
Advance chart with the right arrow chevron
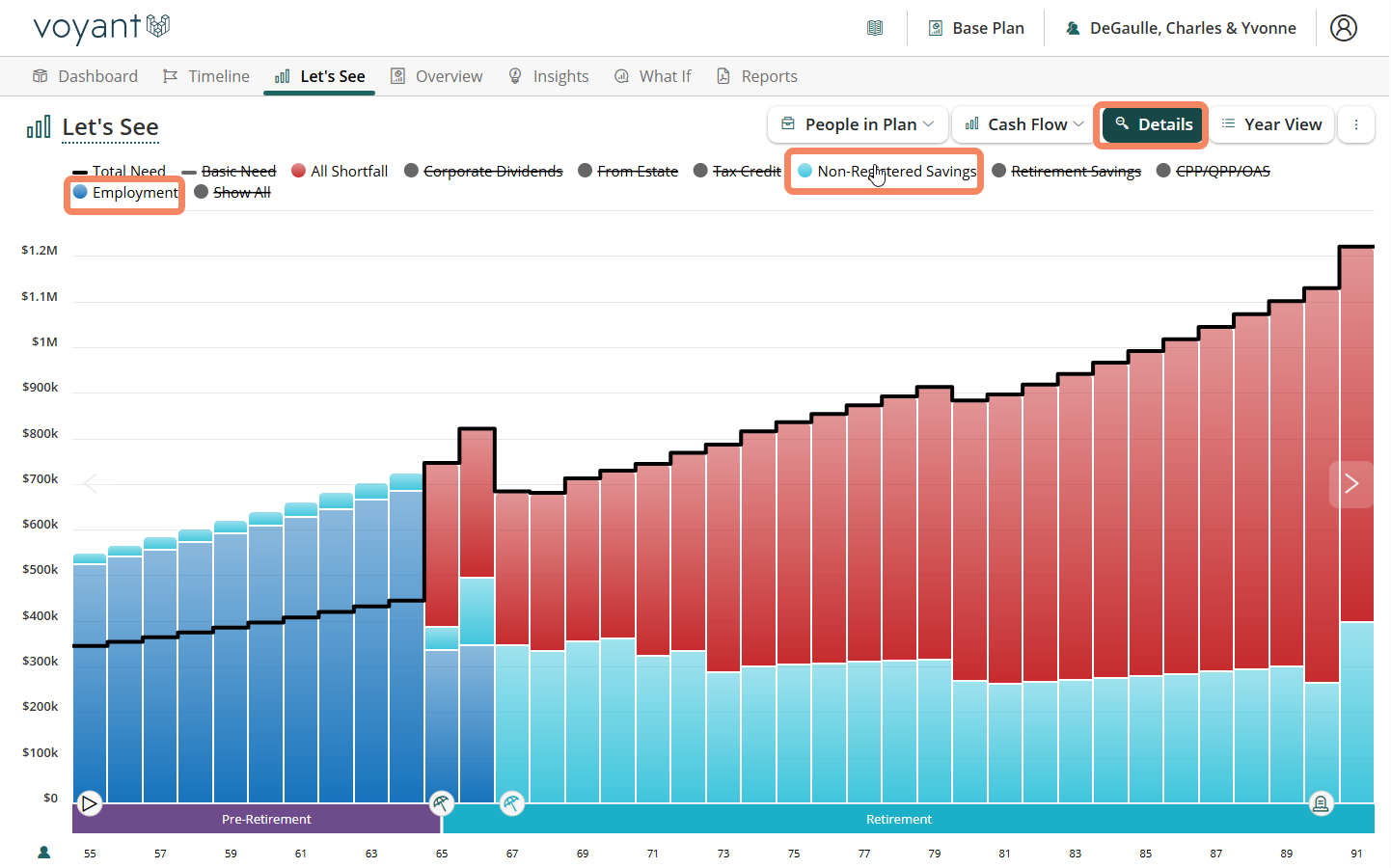coord(1350,483)
